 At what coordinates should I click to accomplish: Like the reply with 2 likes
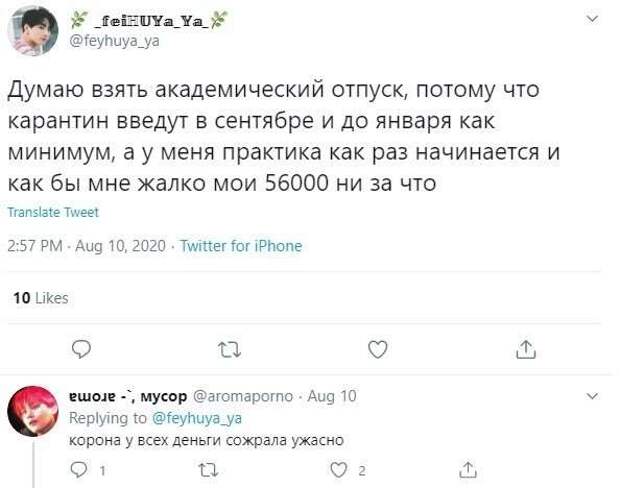pos(338,470)
